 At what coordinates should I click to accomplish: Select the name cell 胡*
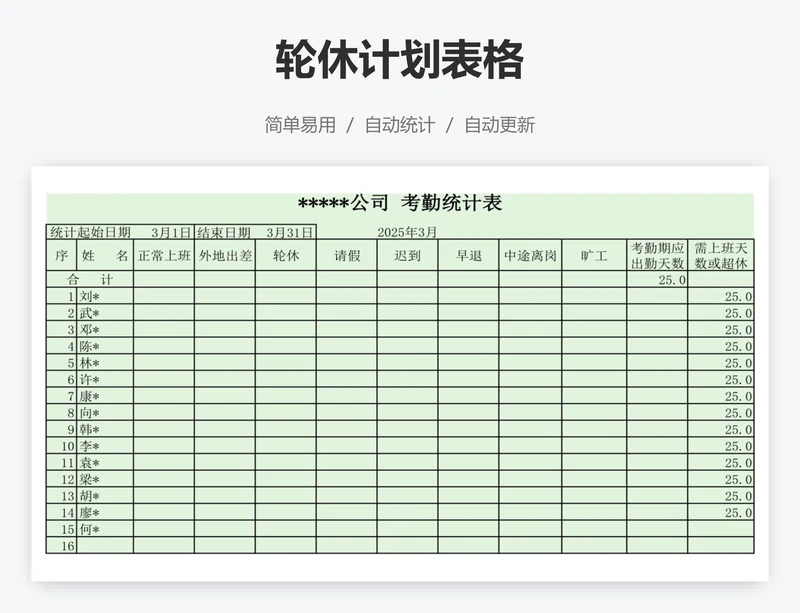click(105, 496)
